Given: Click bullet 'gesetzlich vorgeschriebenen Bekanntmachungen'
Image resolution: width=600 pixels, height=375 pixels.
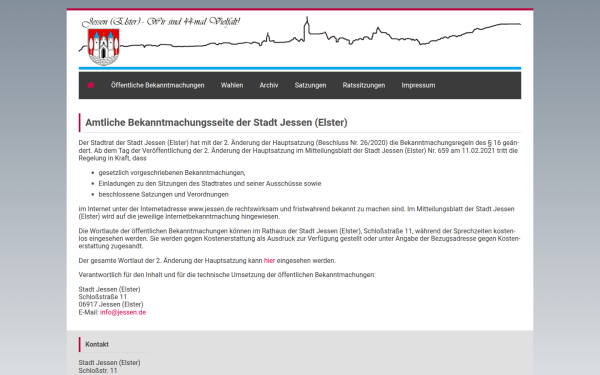Looking at the screenshot, I should (172, 173).
